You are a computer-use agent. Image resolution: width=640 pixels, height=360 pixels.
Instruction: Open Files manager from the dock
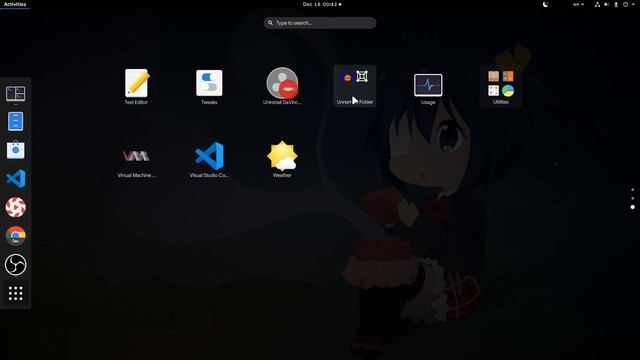pyautogui.click(x=16, y=122)
